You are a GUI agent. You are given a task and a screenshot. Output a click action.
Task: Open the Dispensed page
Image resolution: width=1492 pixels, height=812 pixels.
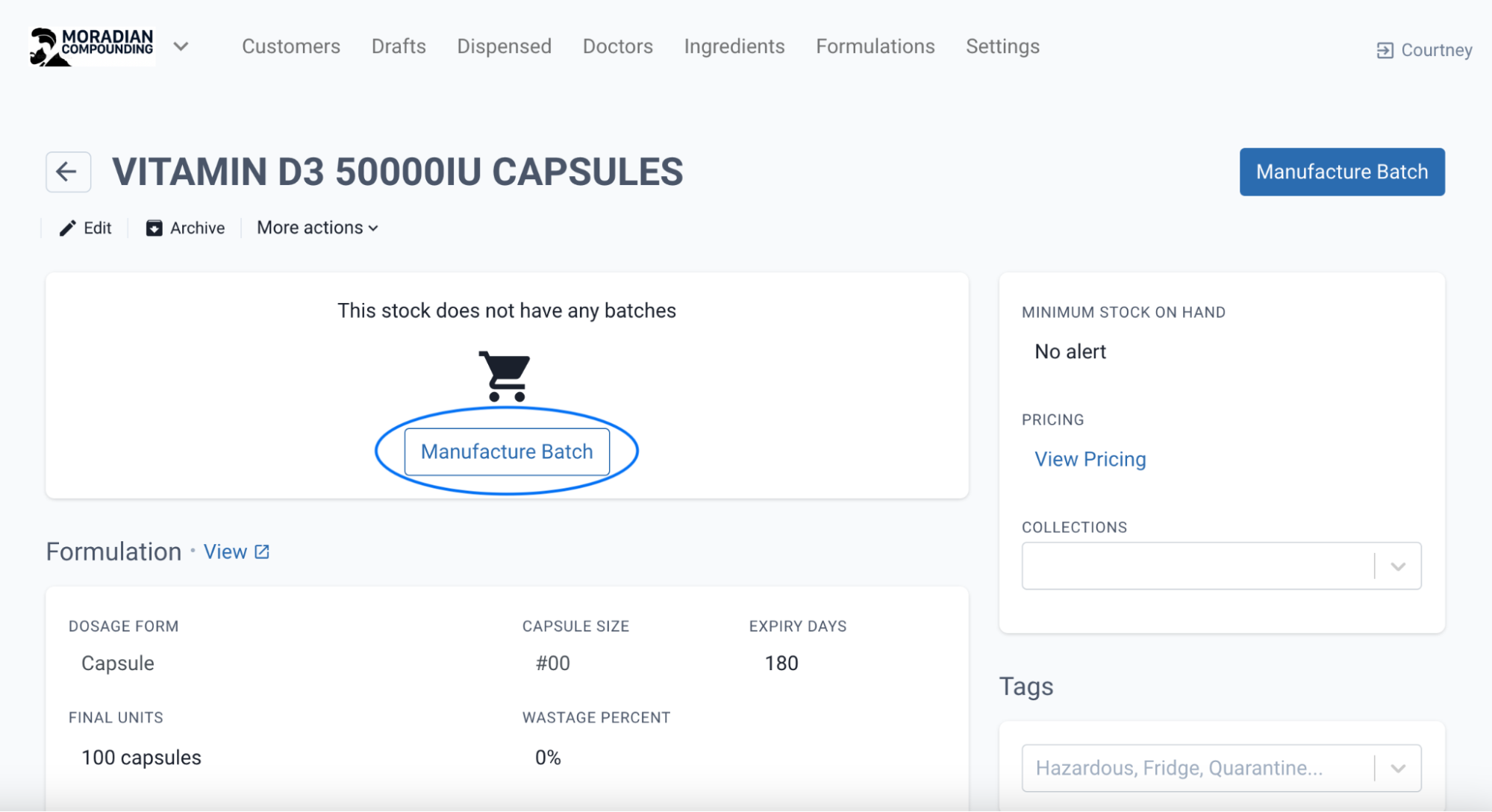coord(504,46)
